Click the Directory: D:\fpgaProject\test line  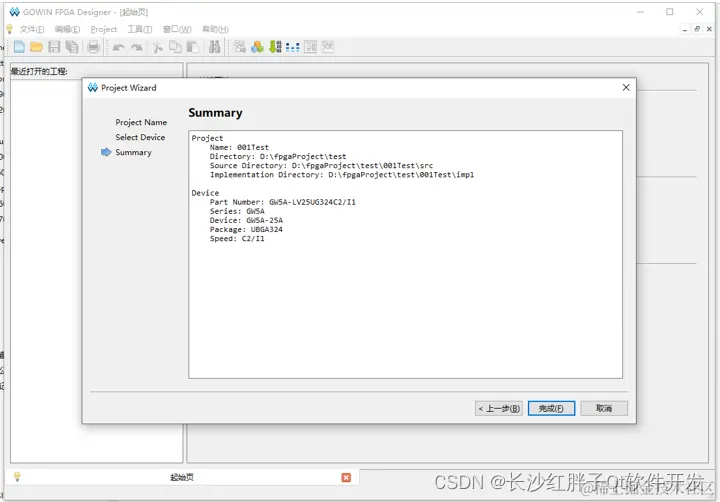coord(278,157)
